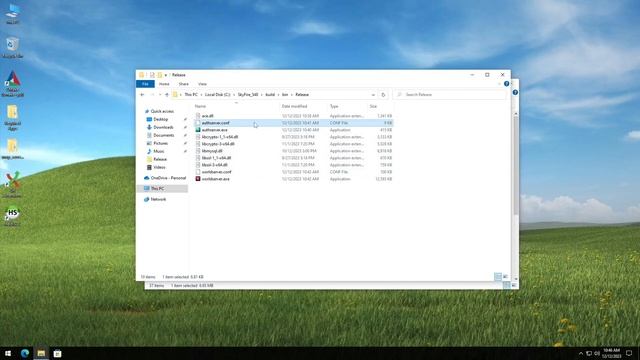The height and width of the screenshot is (360, 640).
Task: Click the back window's vertical scrollbar
Action: pos(516,165)
